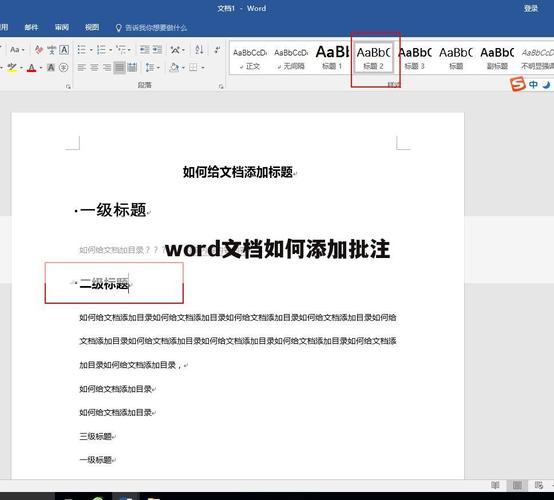554x500 pixels.
Task: Align text right
Action: [x=107, y=67]
